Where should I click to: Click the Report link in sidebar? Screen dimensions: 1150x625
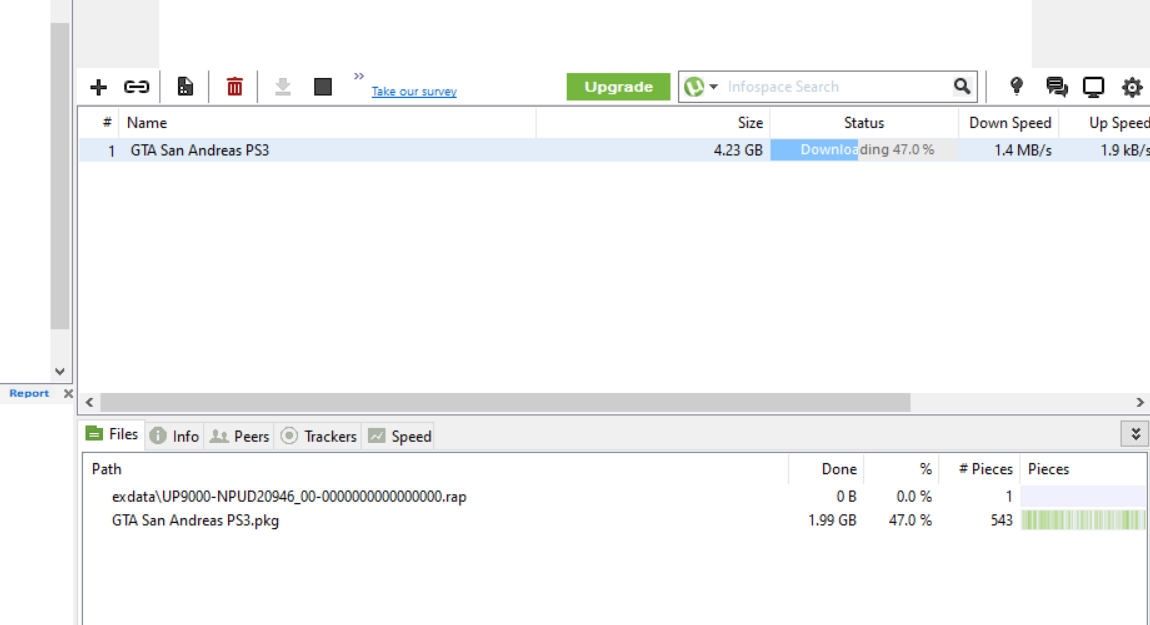(x=29, y=393)
